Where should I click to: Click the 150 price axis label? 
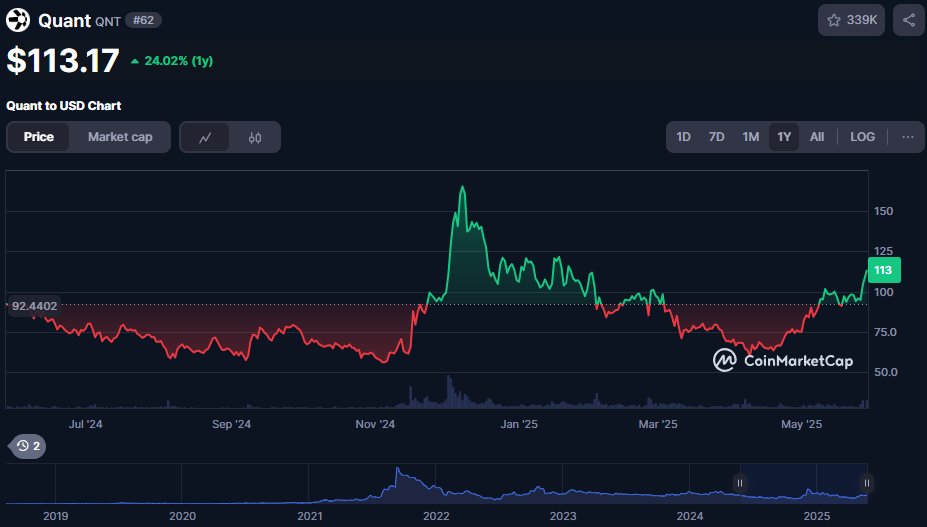[x=884, y=211]
